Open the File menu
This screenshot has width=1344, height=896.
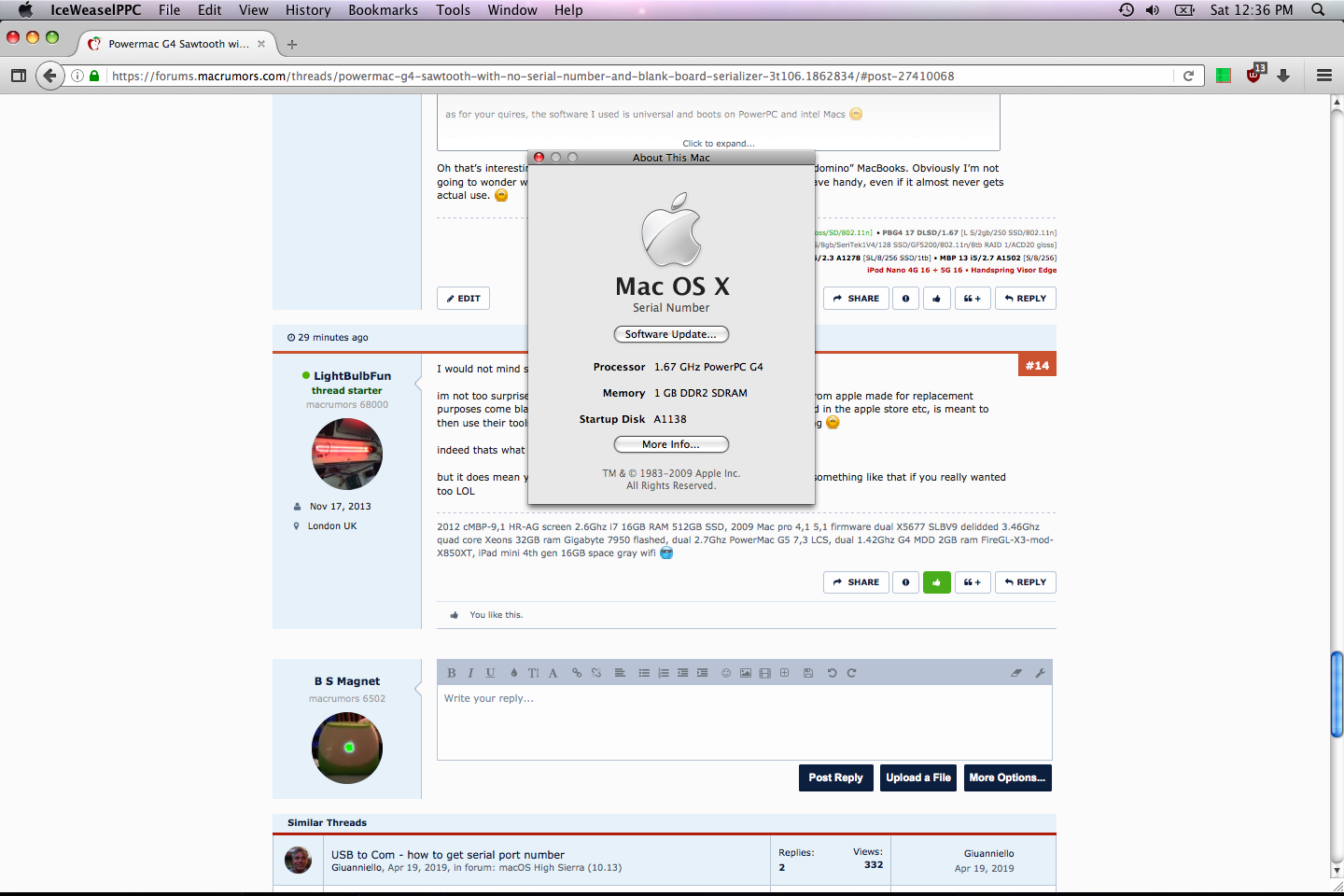[x=169, y=10]
